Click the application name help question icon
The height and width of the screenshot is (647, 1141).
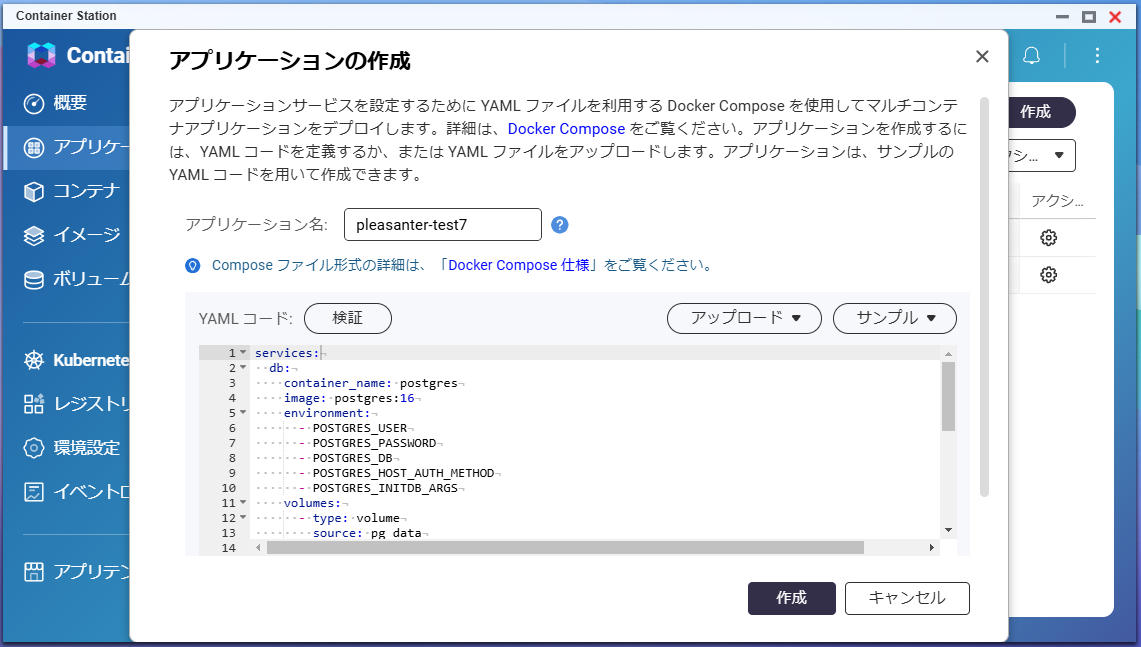click(560, 225)
